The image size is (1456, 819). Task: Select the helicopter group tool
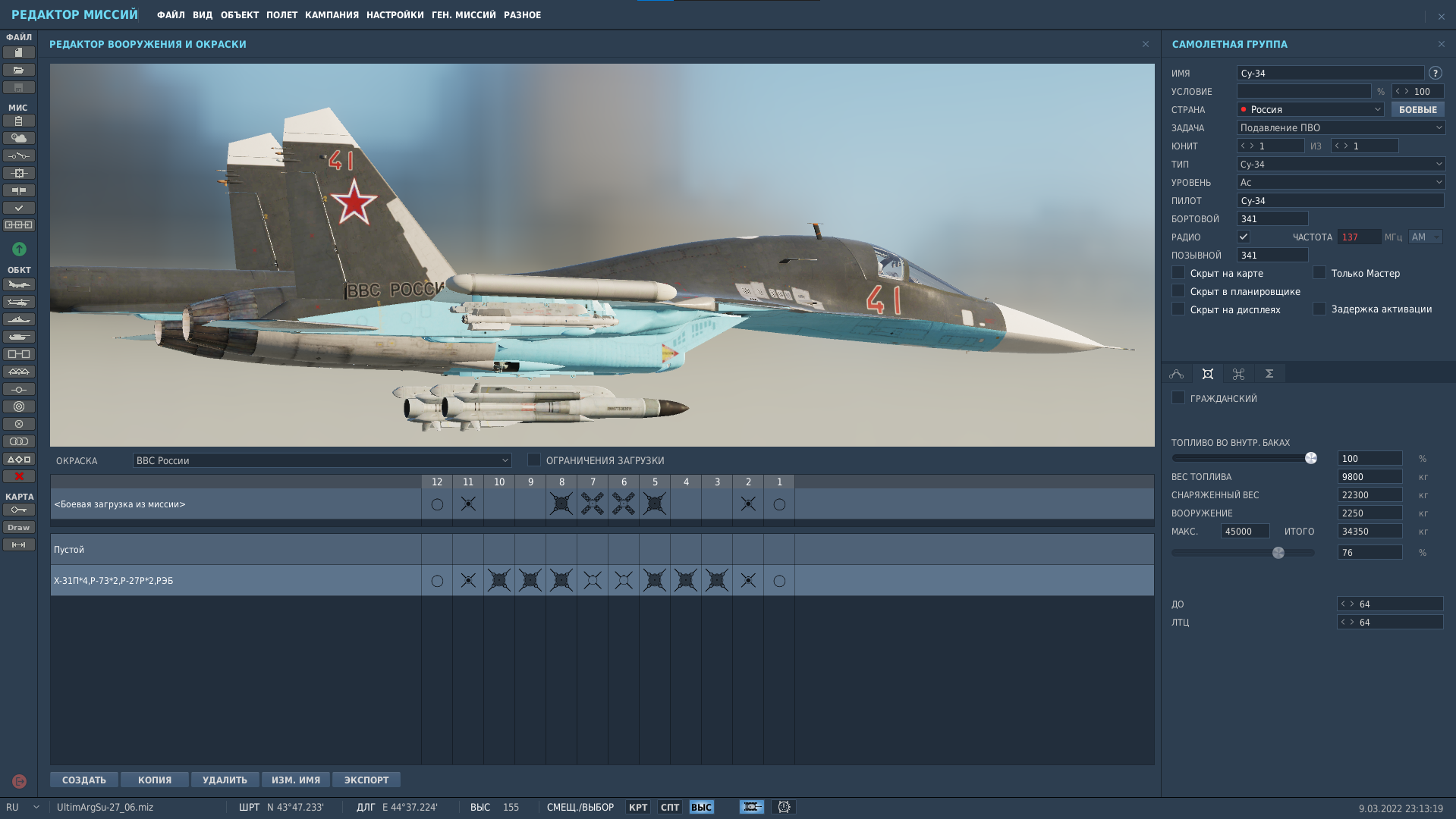(19, 302)
